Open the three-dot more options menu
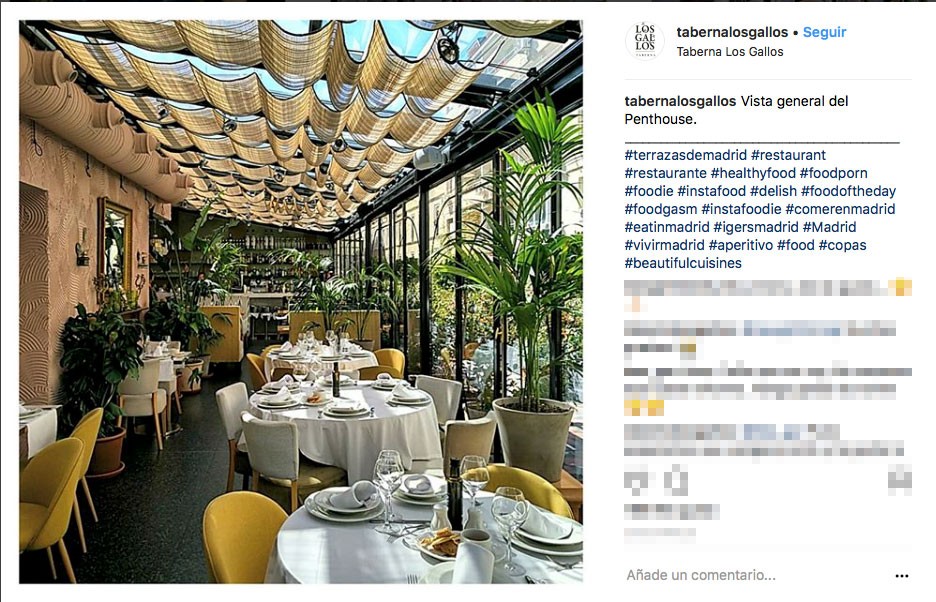 click(x=902, y=576)
